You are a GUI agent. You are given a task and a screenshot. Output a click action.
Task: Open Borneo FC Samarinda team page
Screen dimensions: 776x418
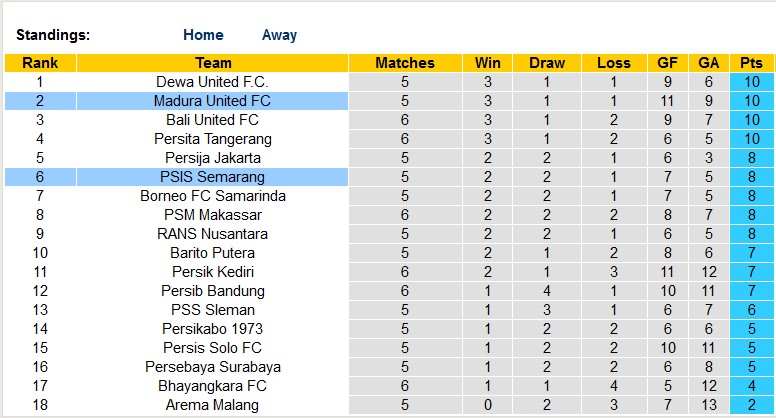click(x=213, y=196)
